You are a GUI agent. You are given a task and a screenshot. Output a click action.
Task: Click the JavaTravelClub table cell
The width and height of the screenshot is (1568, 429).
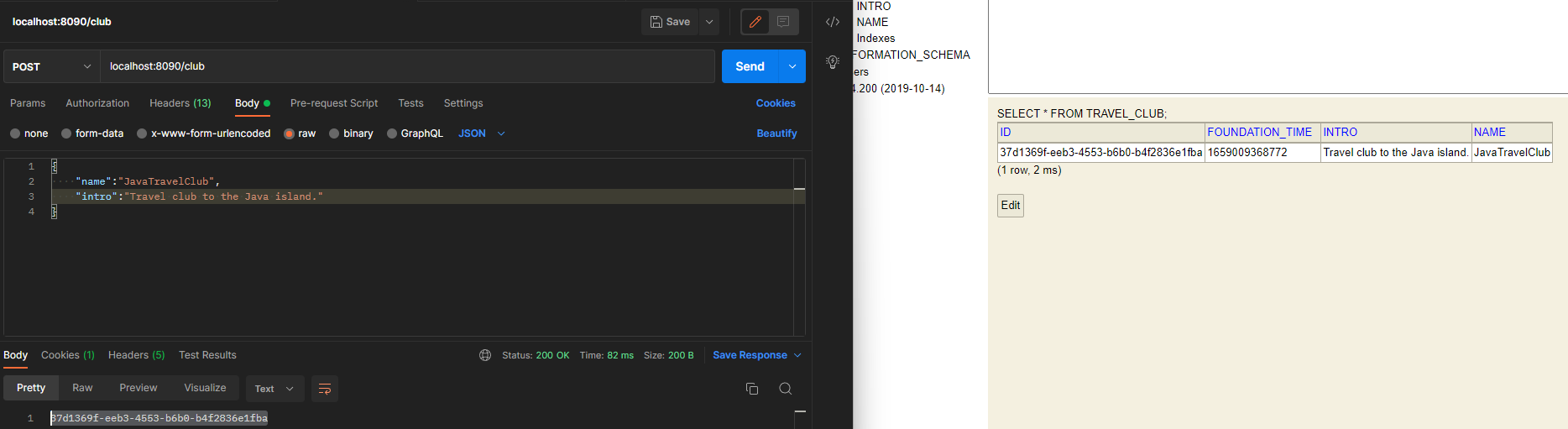click(1512, 152)
